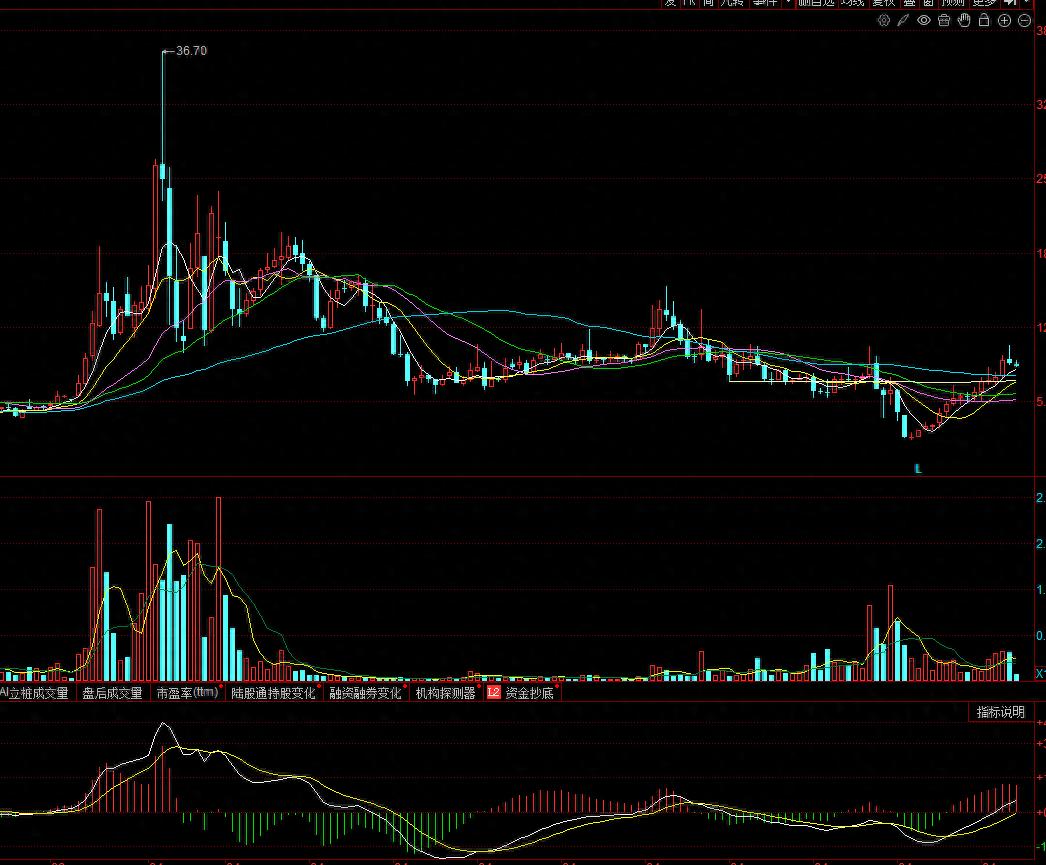Open the 更多 menu in the top toolbar

(984, 3)
